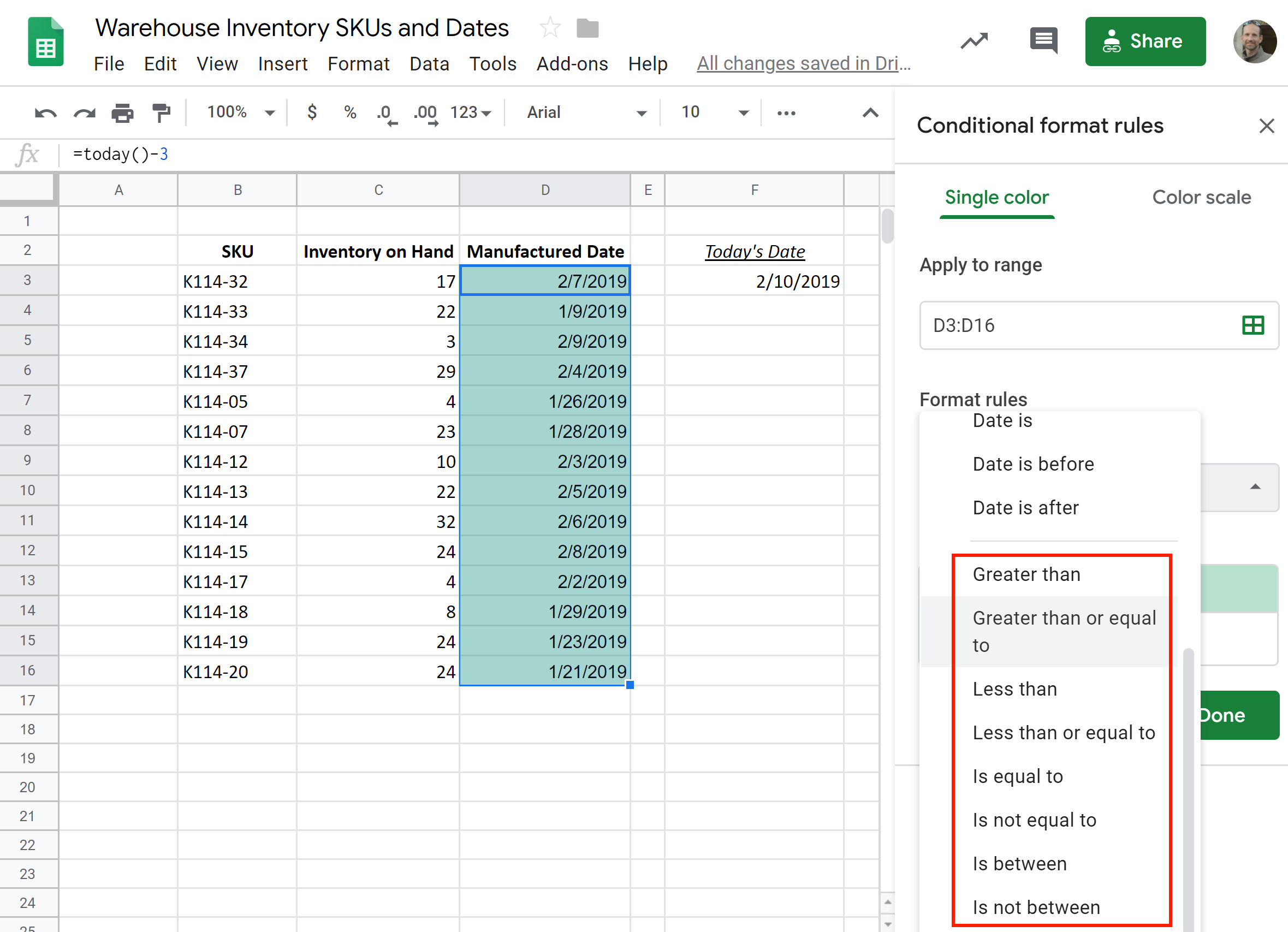The height and width of the screenshot is (932, 1288).
Task: Open the comments history icon
Action: [1043, 41]
